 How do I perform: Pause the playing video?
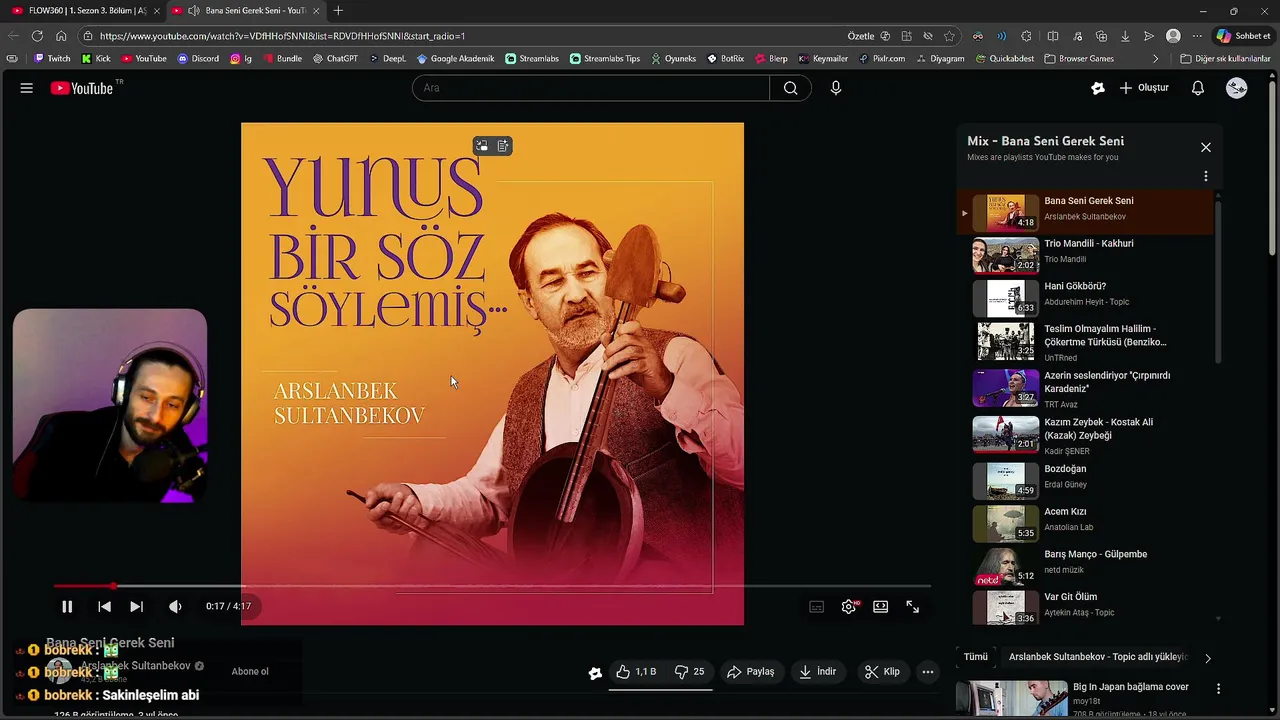pos(67,606)
